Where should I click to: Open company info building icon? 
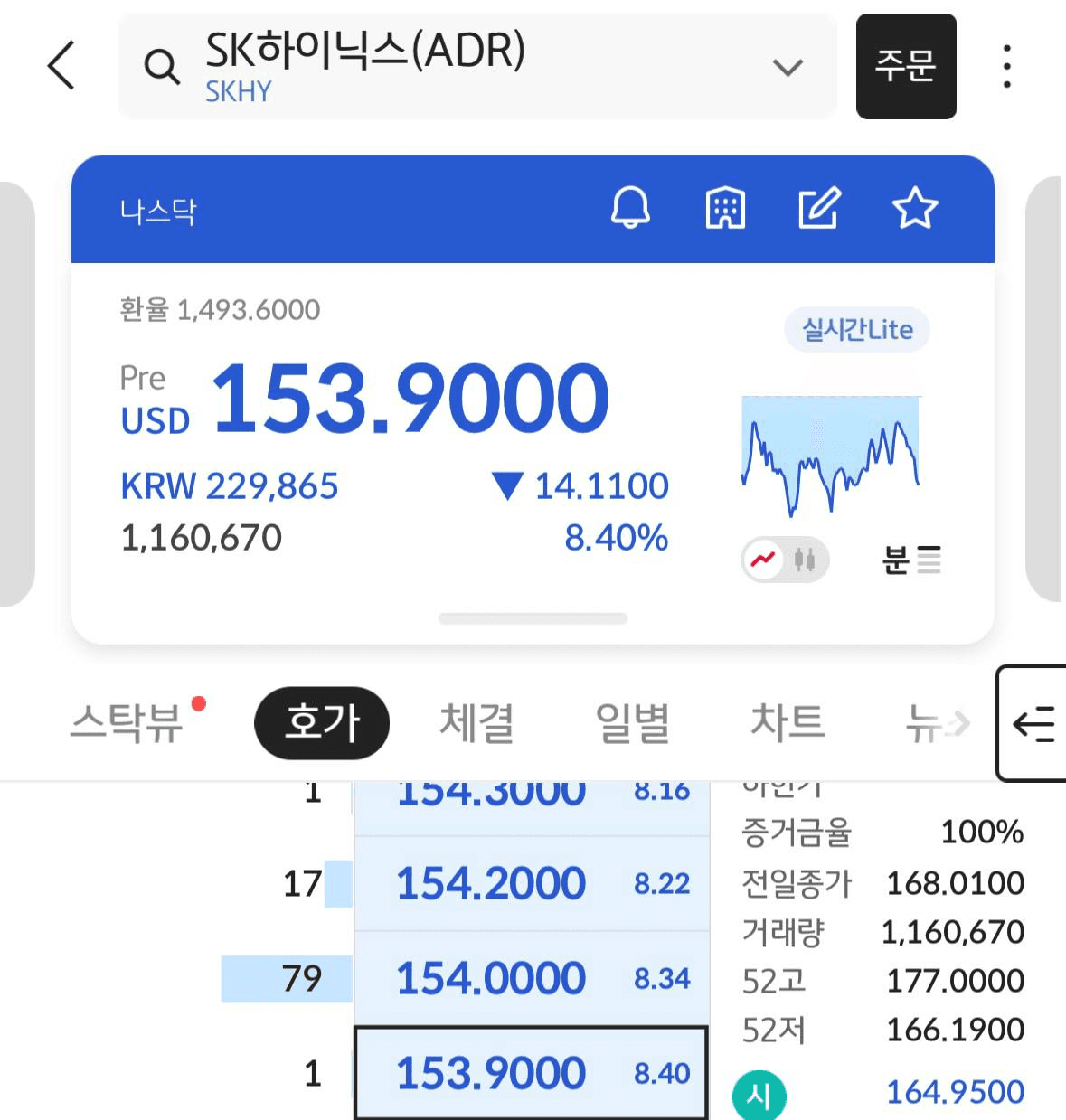coord(725,209)
